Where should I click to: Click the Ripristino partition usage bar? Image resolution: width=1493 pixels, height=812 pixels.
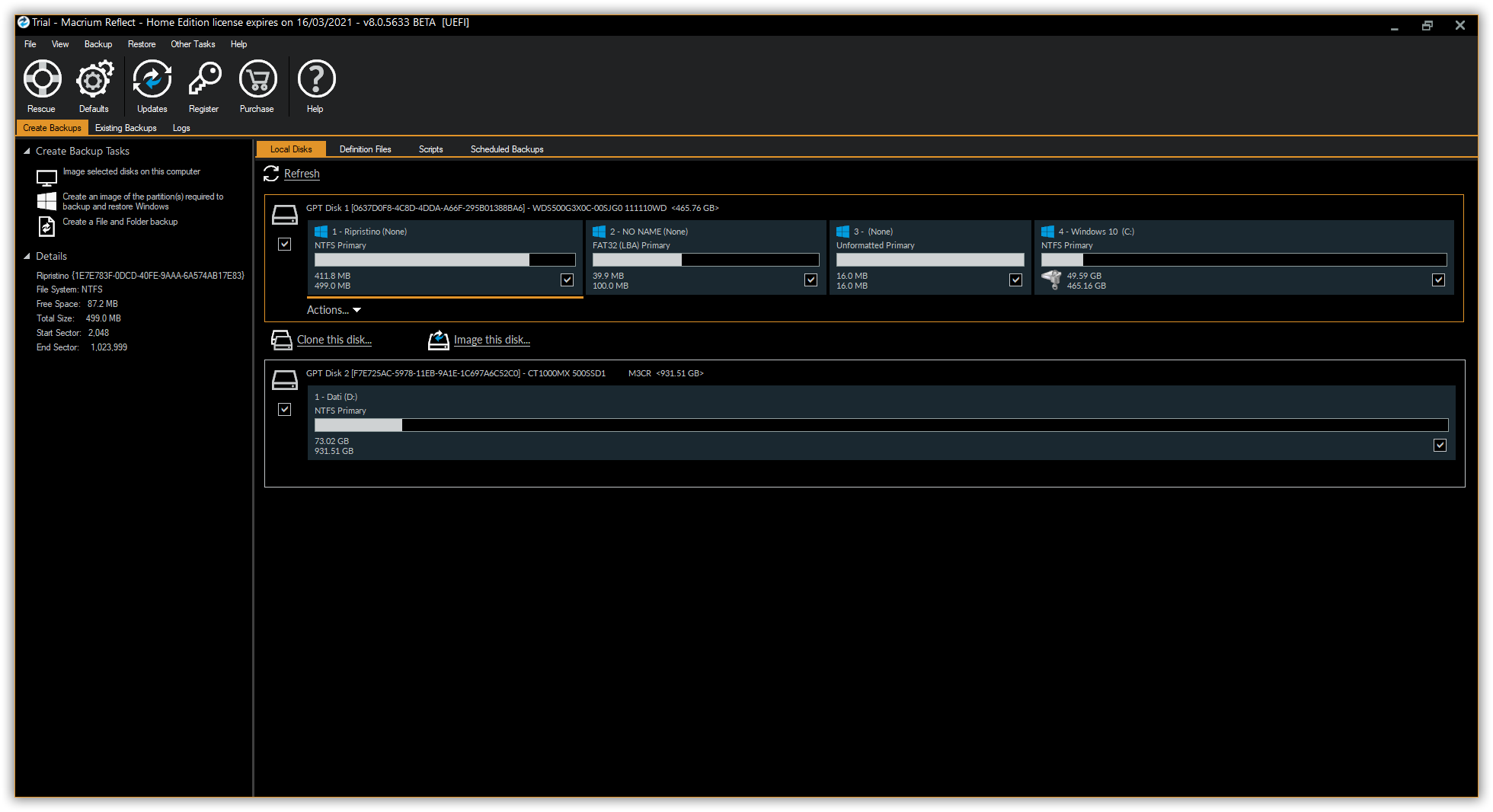click(445, 260)
